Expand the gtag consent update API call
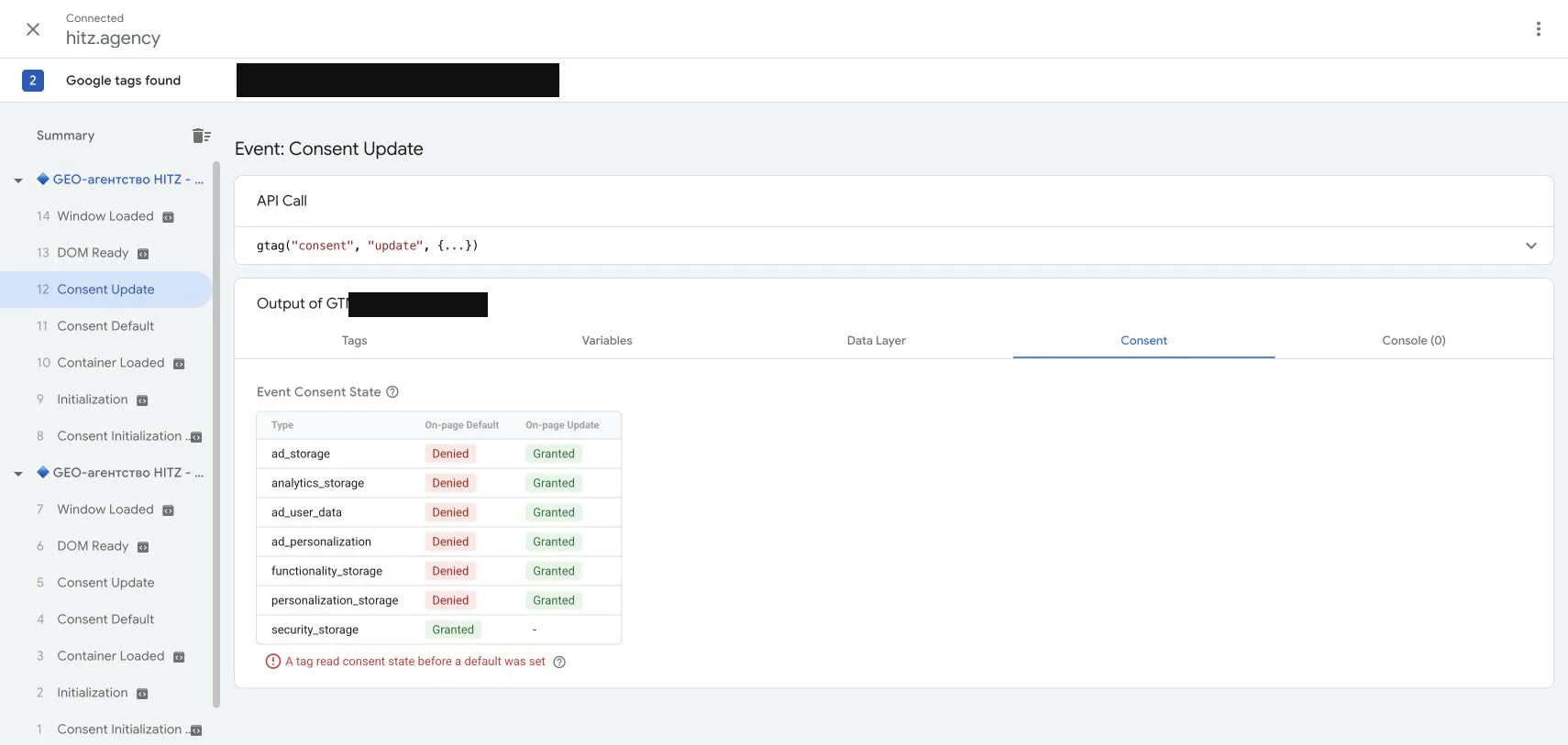The image size is (1568, 745). click(x=1530, y=246)
